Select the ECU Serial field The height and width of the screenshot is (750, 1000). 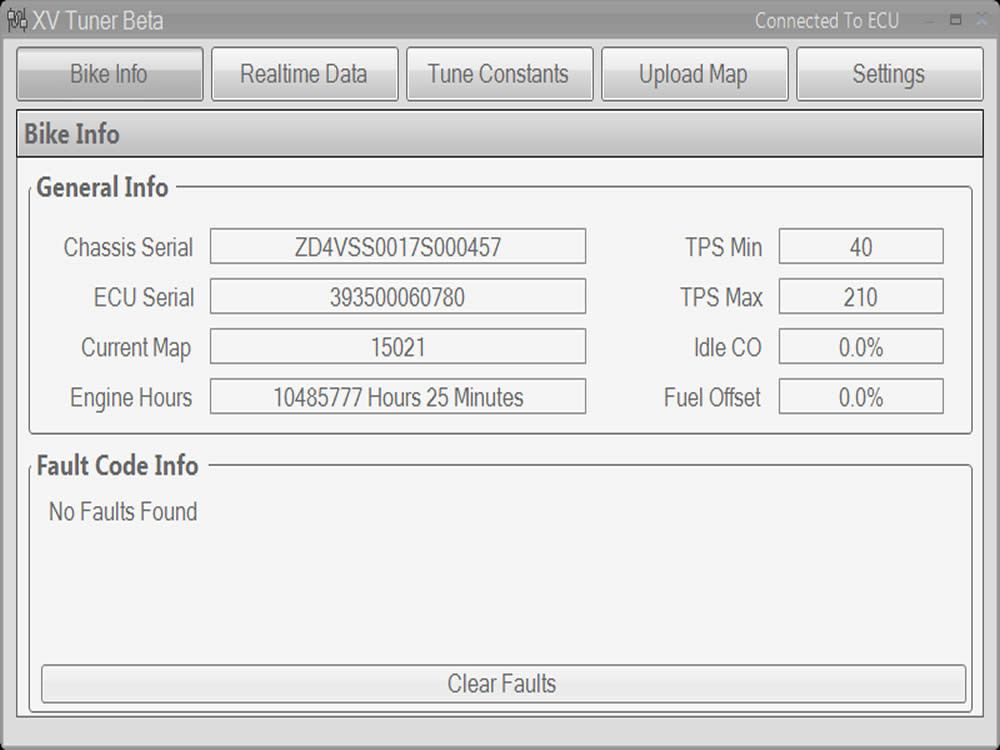(x=397, y=296)
